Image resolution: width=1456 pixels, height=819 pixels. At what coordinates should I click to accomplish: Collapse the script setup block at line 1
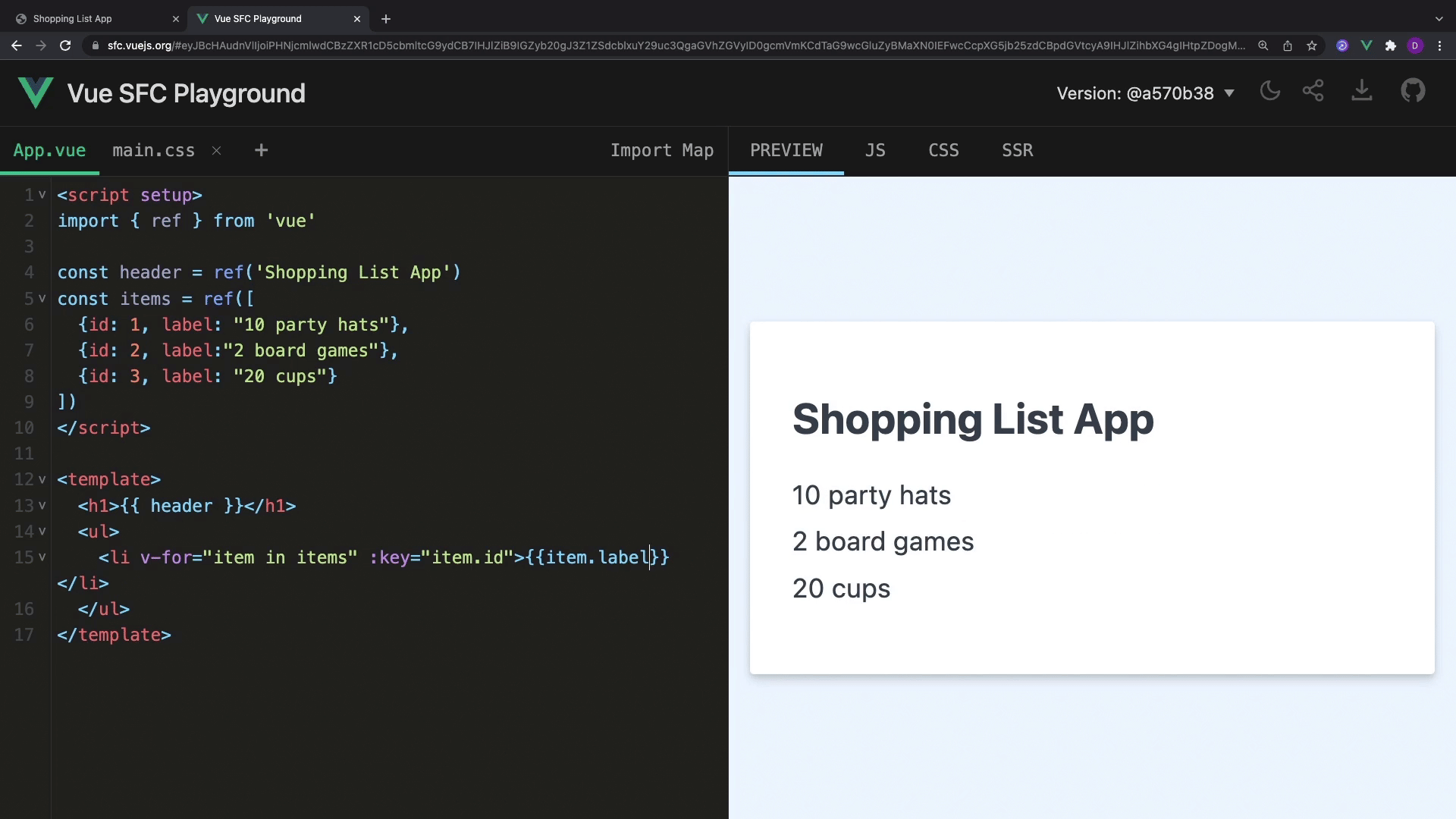[42, 195]
